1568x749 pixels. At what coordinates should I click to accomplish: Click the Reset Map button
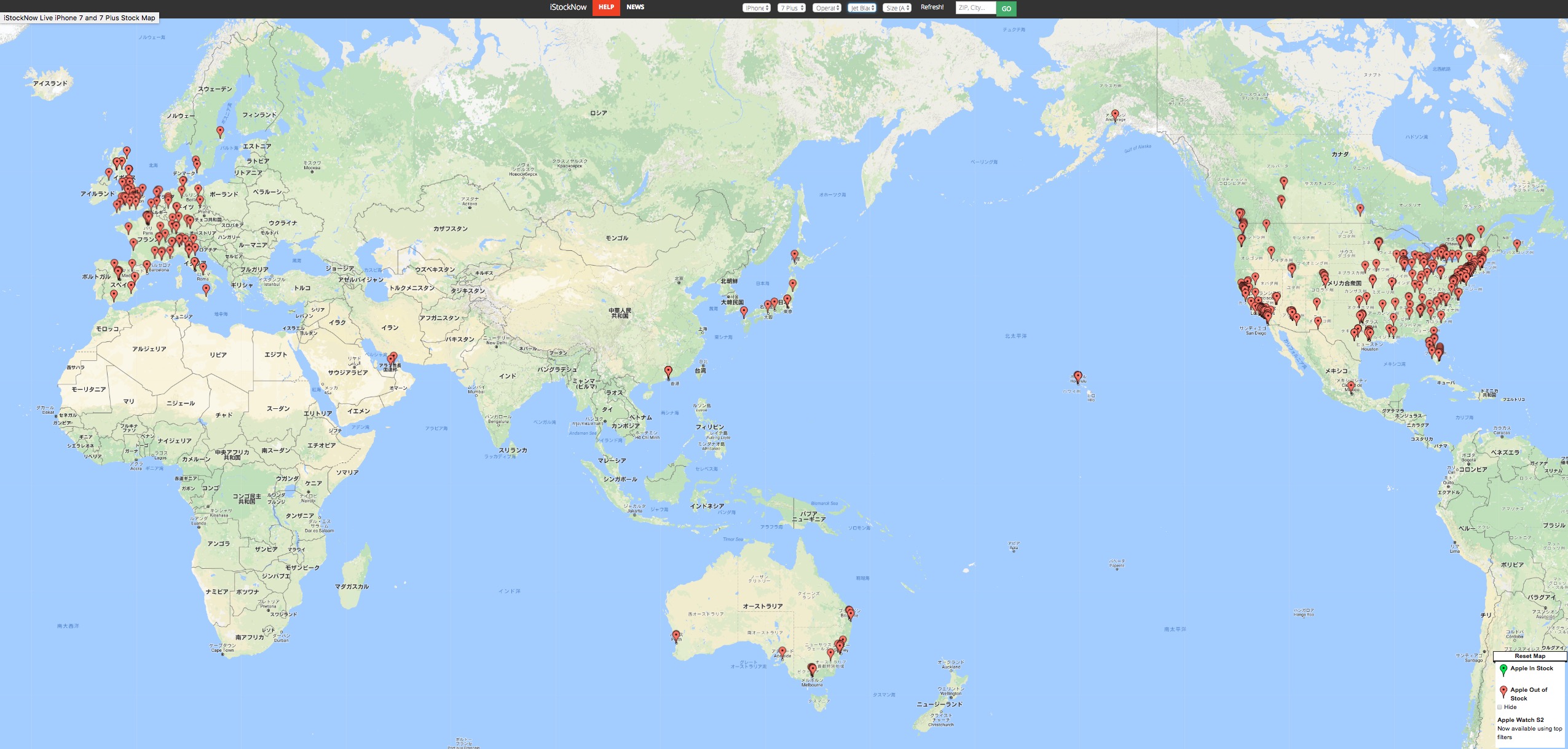(1530, 656)
